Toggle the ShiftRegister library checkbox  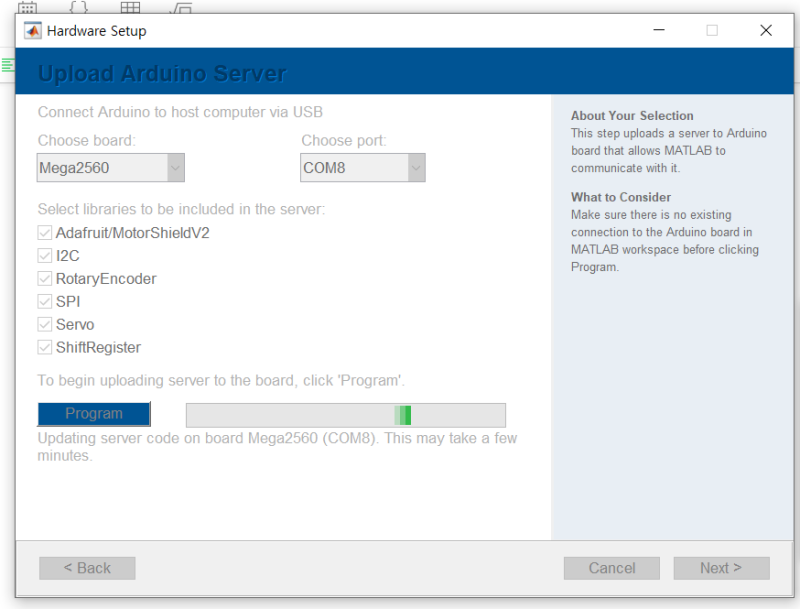point(45,347)
